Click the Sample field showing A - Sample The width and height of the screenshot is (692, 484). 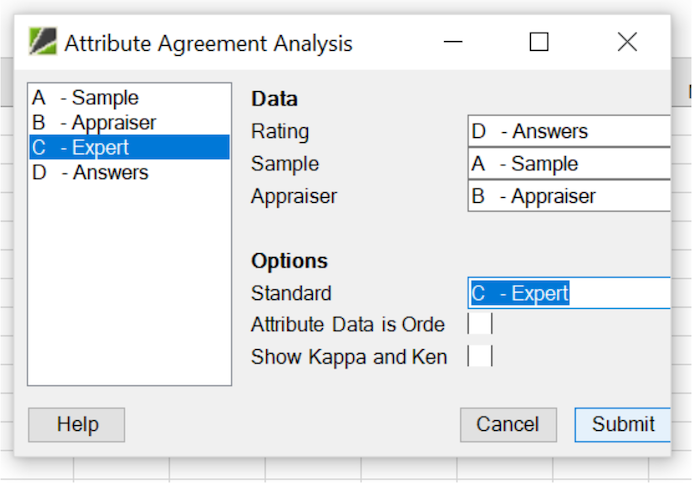[x=569, y=164]
